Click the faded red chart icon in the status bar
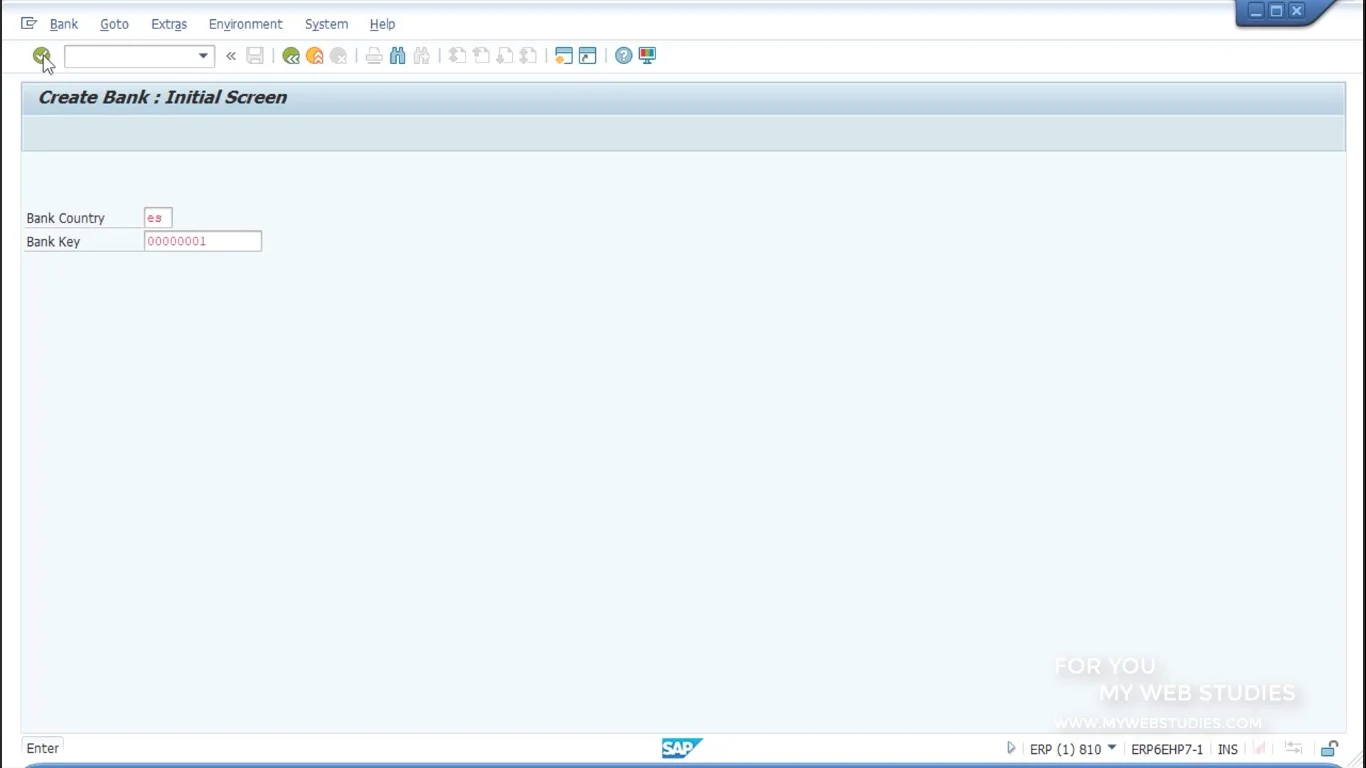This screenshot has height=768, width=1366. [1260, 748]
